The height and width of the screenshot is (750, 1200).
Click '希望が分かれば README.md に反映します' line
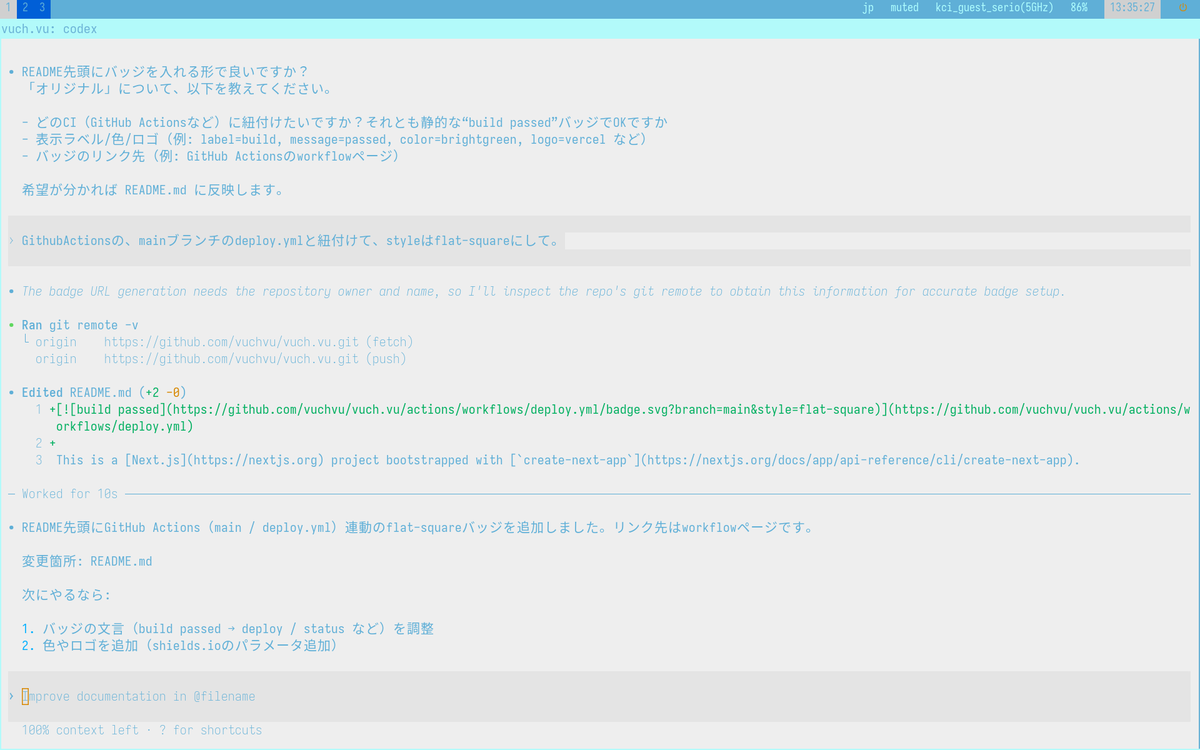(x=152, y=190)
